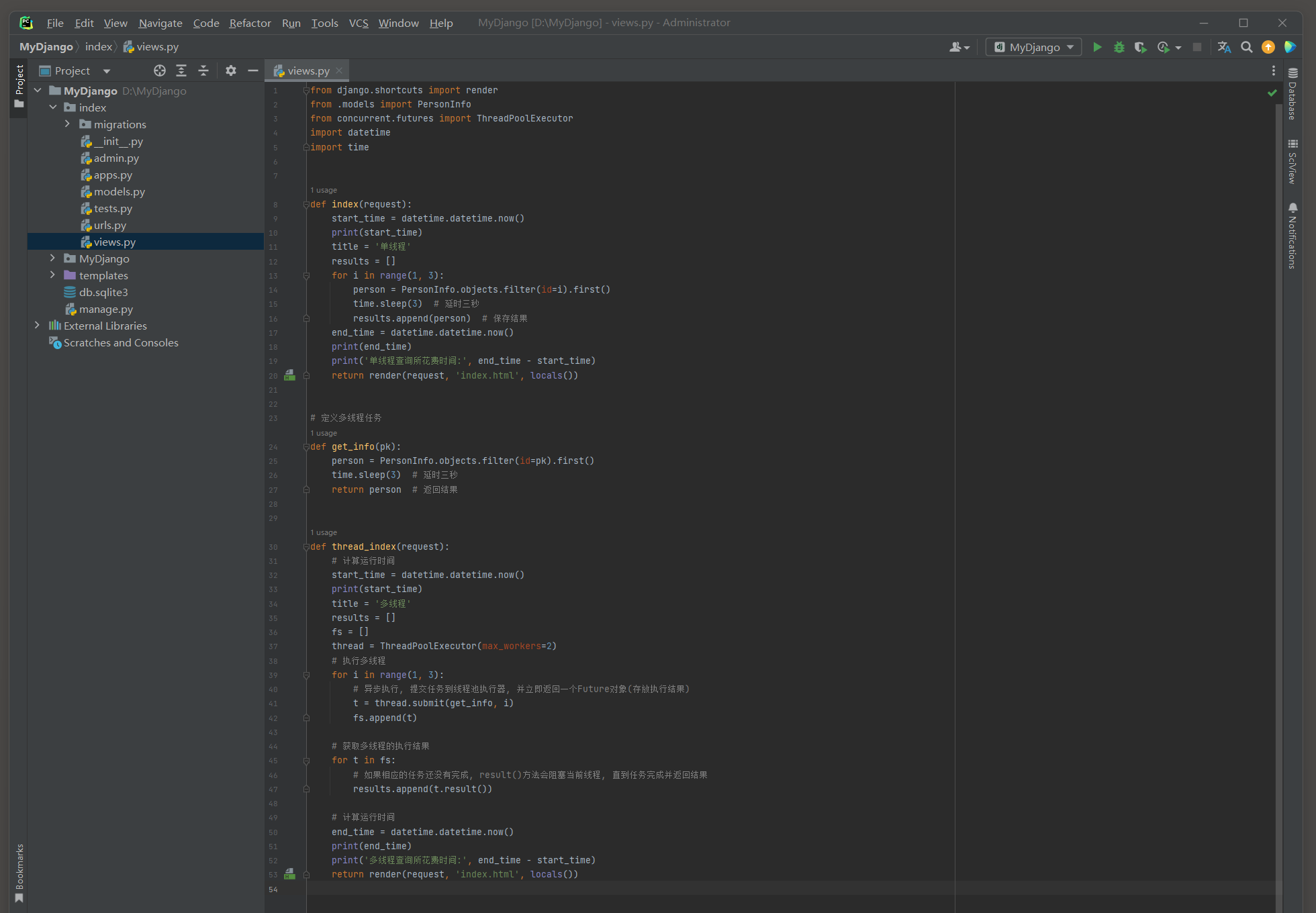Open the VCS menu
Image resolution: width=1316 pixels, height=913 pixels.
coord(357,22)
